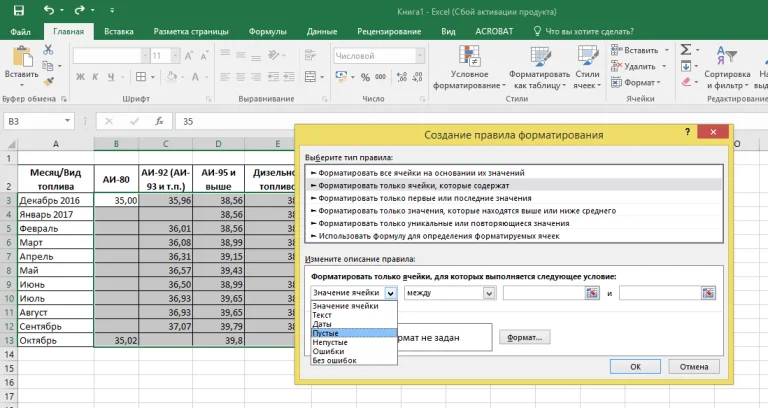Expand the Вставить cells dropdown

click(666, 50)
